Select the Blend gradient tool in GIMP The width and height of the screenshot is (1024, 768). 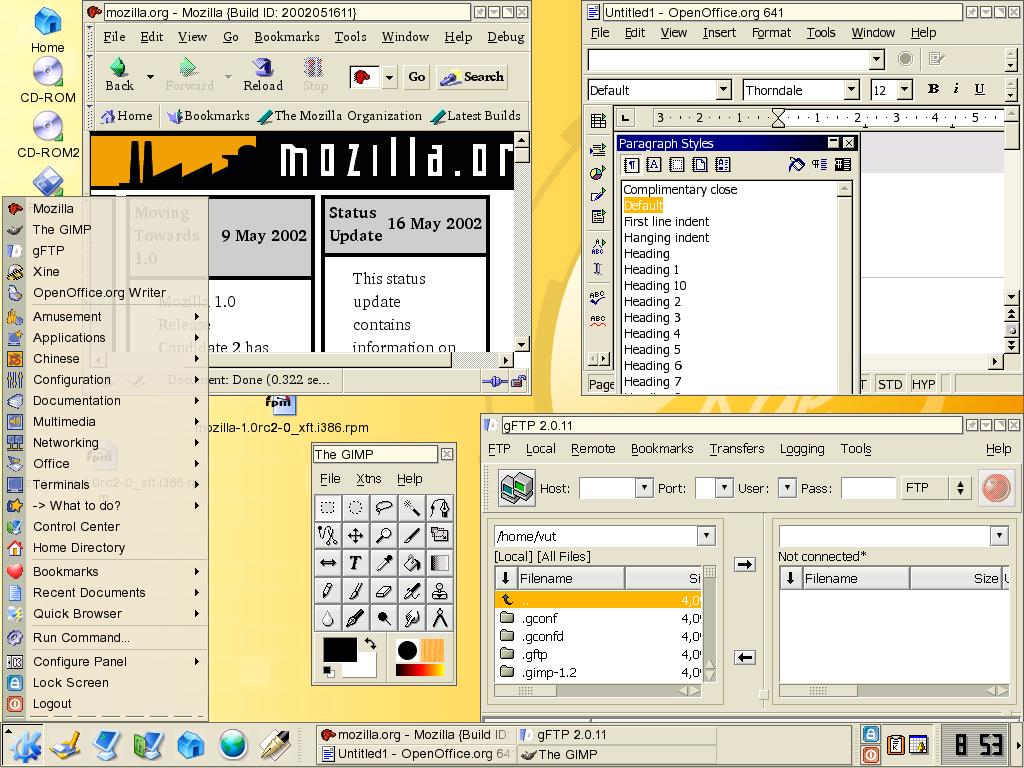click(x=440, y=563)
